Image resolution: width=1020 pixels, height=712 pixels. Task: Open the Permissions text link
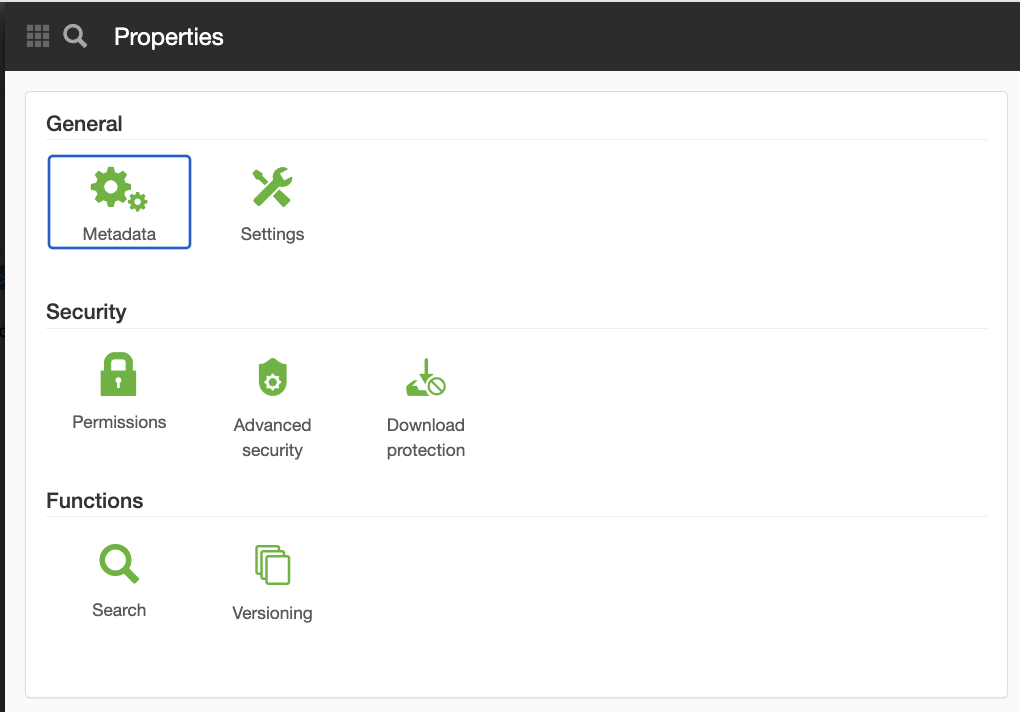119,422
